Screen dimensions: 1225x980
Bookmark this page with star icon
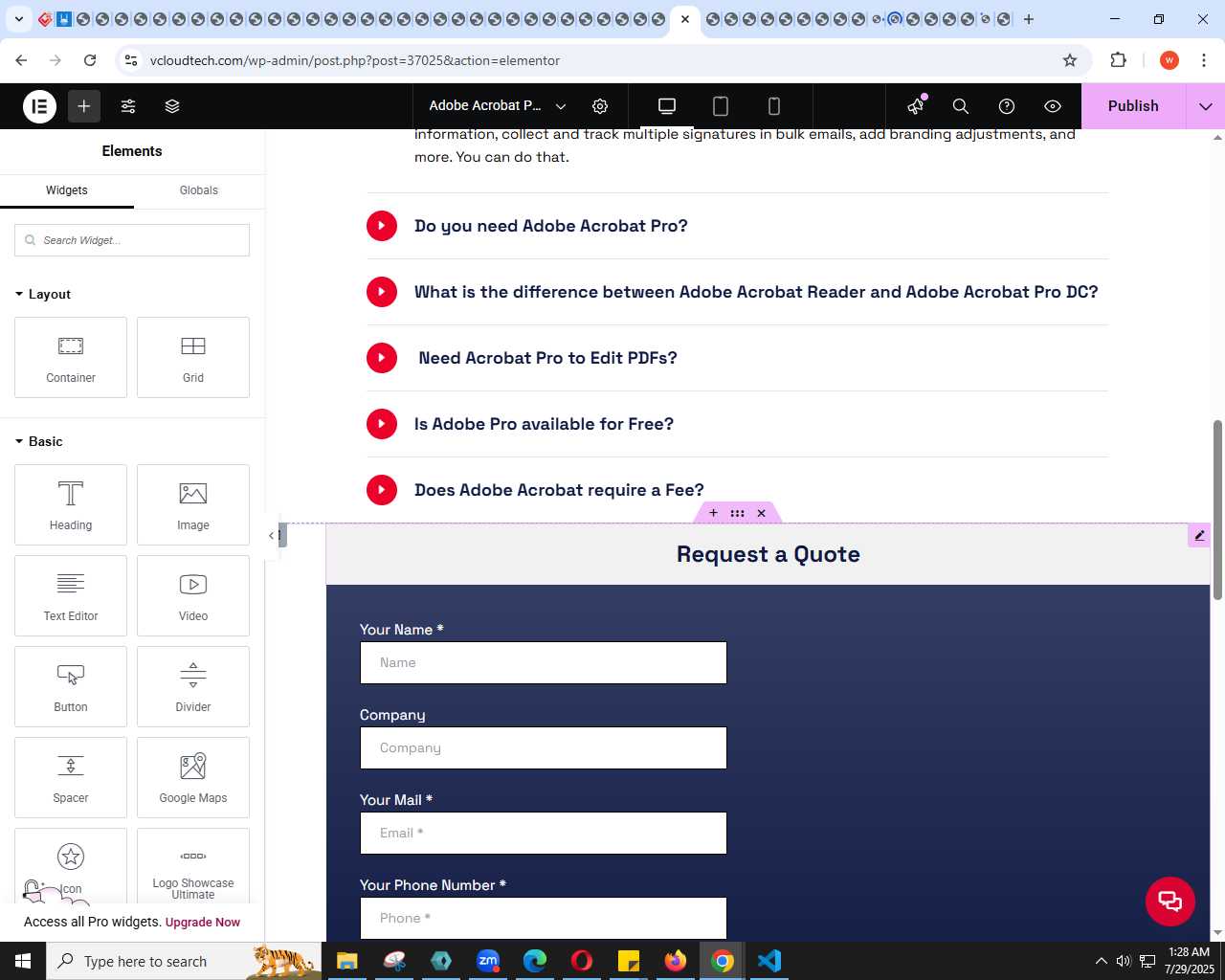click(x=1070, y=60)
